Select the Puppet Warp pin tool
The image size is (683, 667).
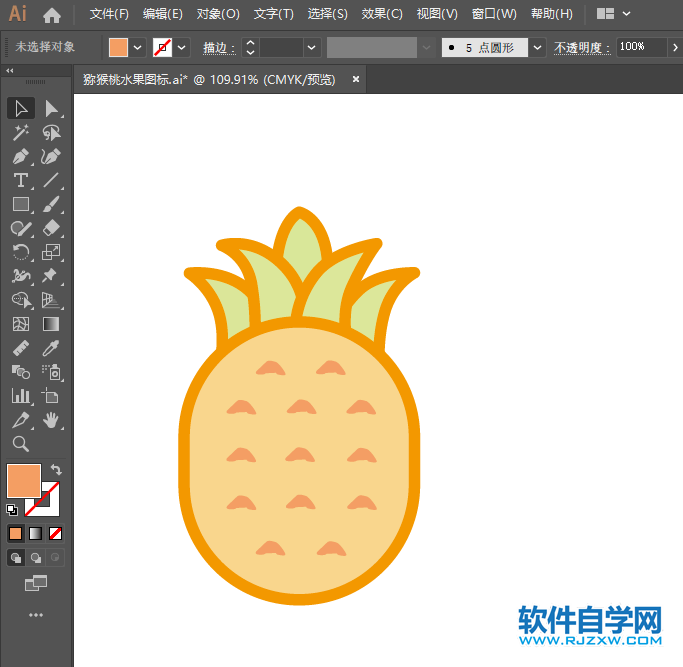point(51,276)
